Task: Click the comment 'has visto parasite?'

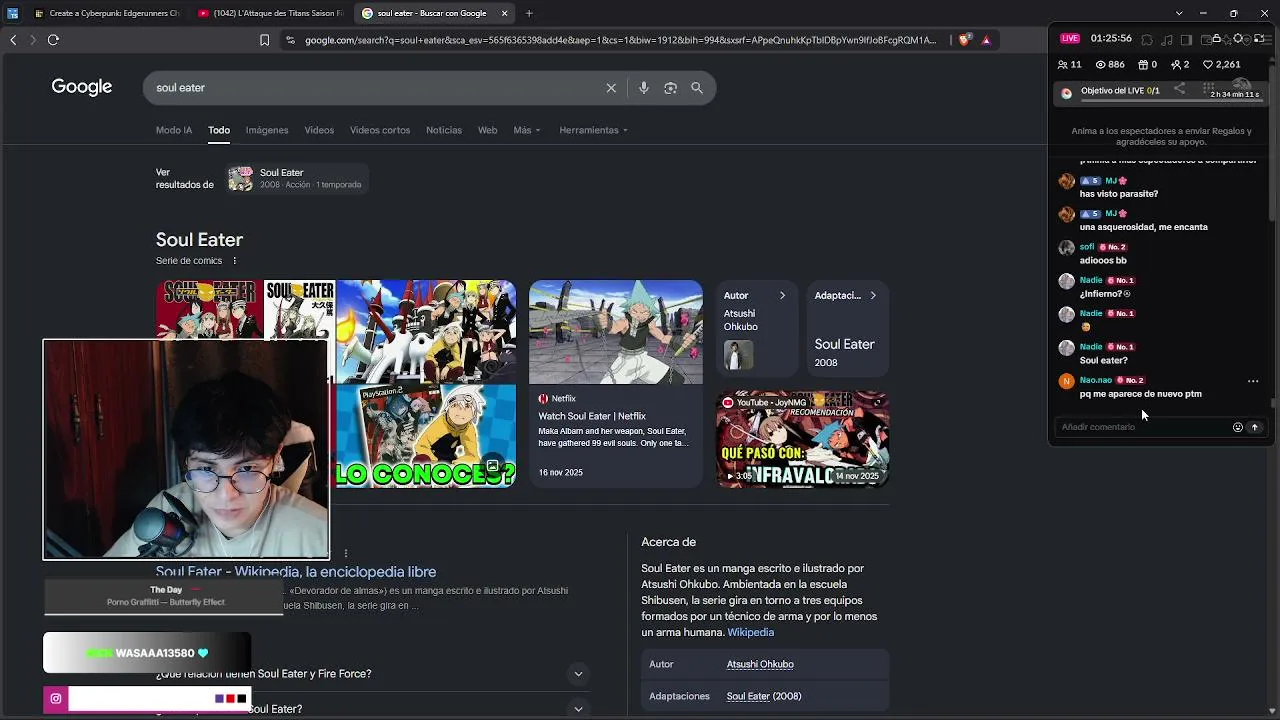Action: tap(1119, 194)
